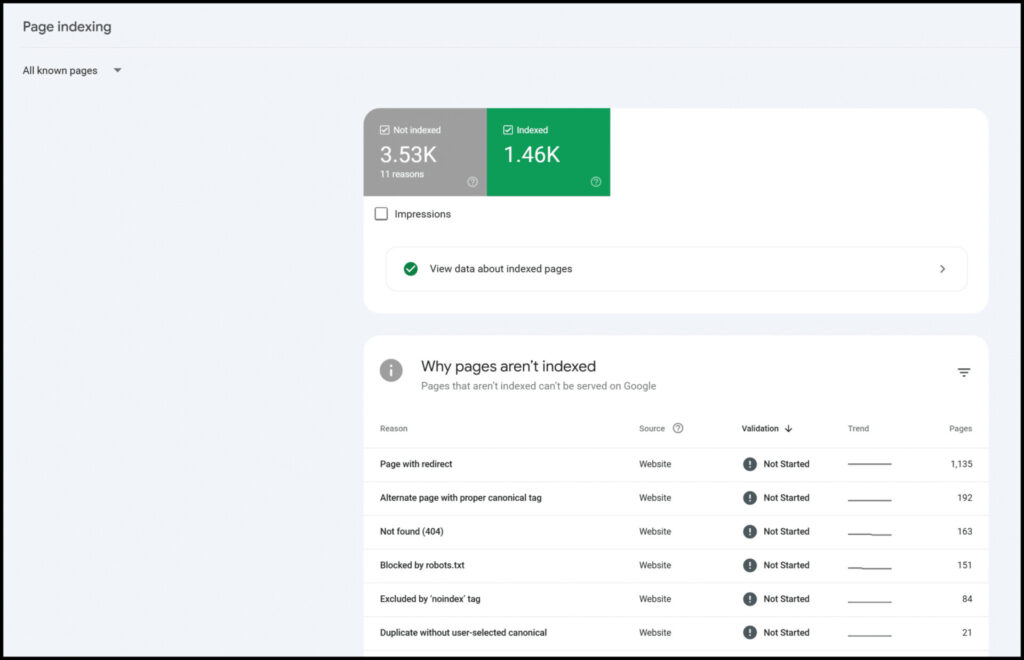
Task: Enable the Impressions checkbox
Action: click(381, 214)
